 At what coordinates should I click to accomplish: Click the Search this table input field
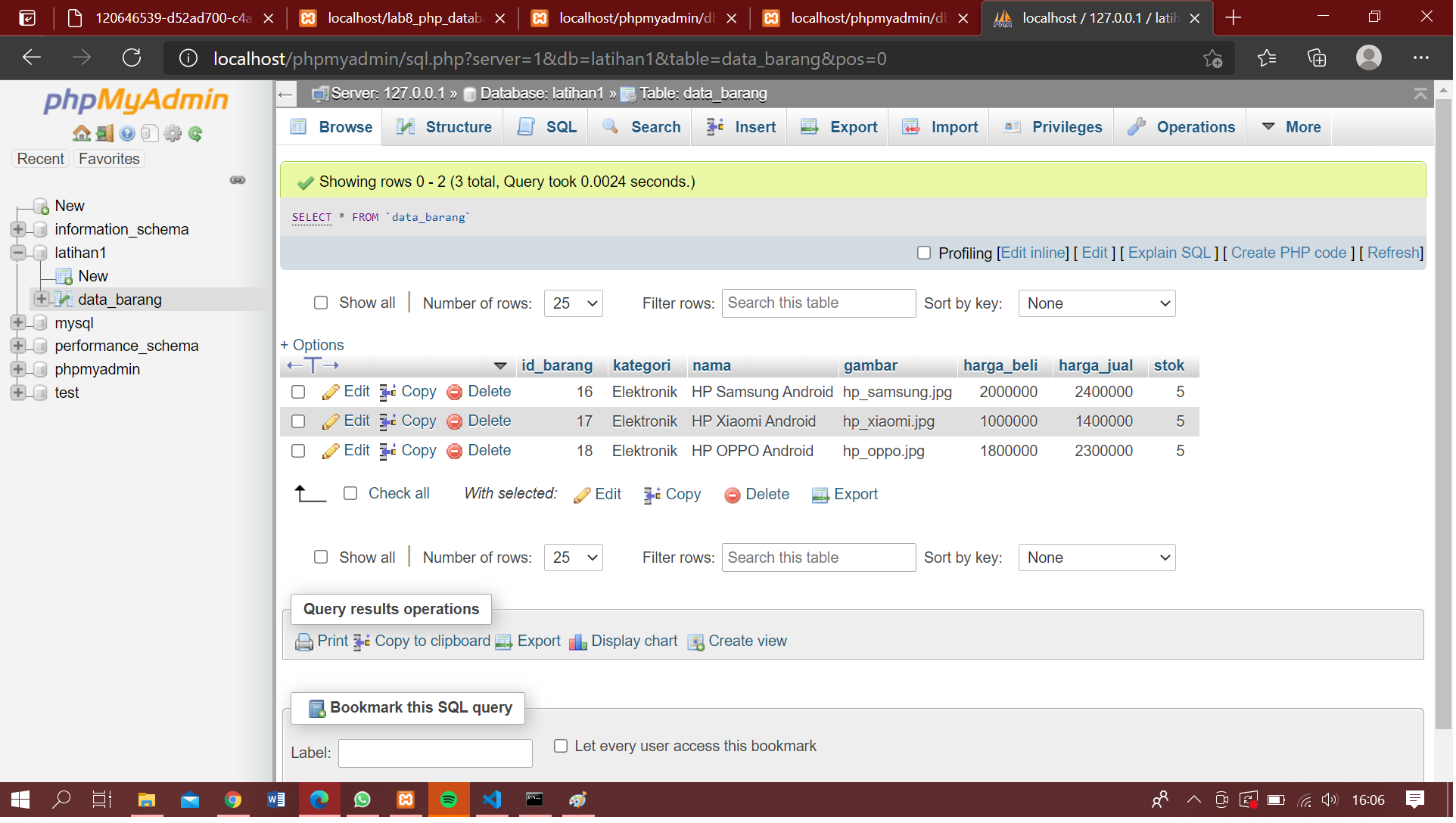pos(818,303)
